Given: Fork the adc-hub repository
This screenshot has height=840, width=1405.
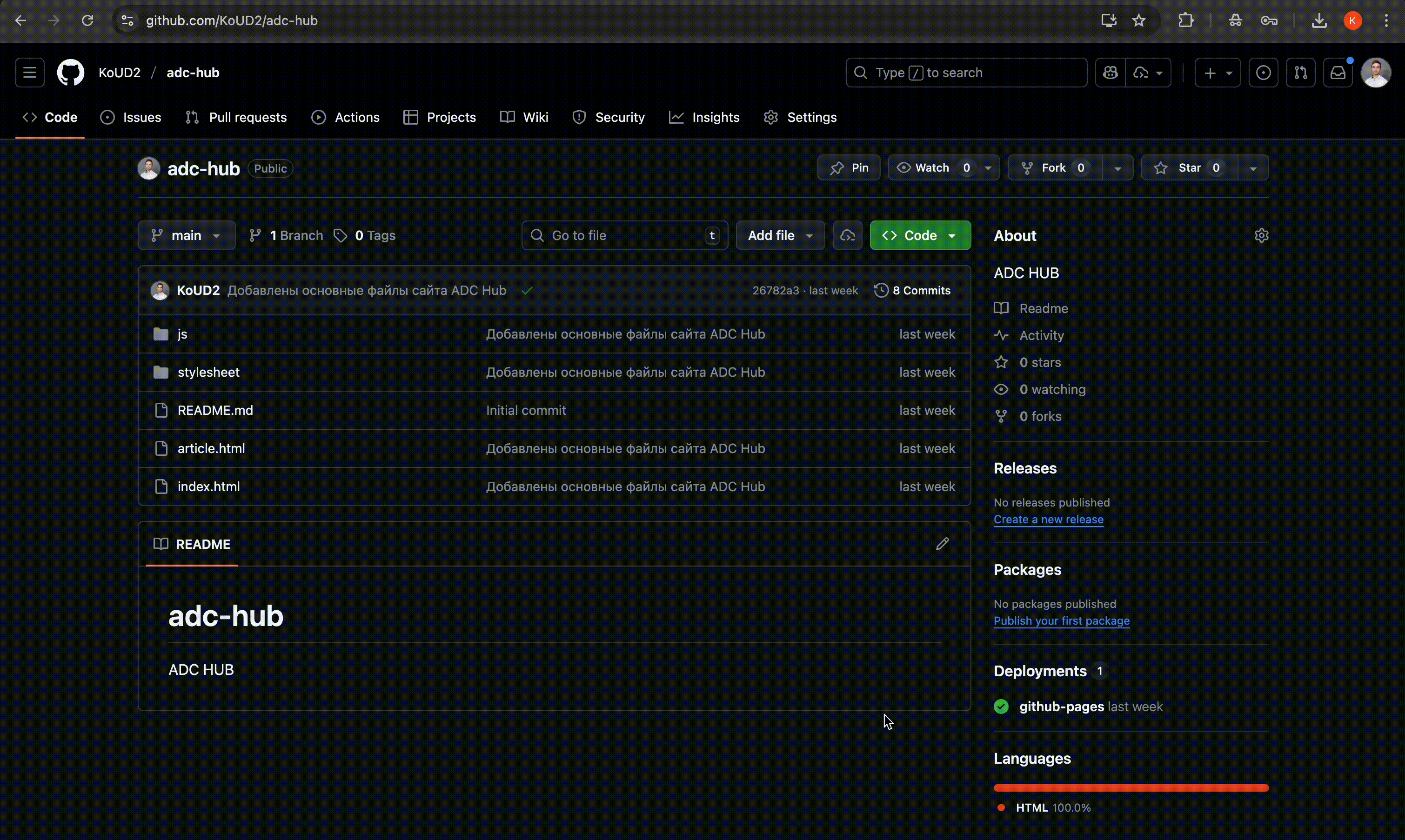Looking at the screenshot, I should click(1055, 167).
